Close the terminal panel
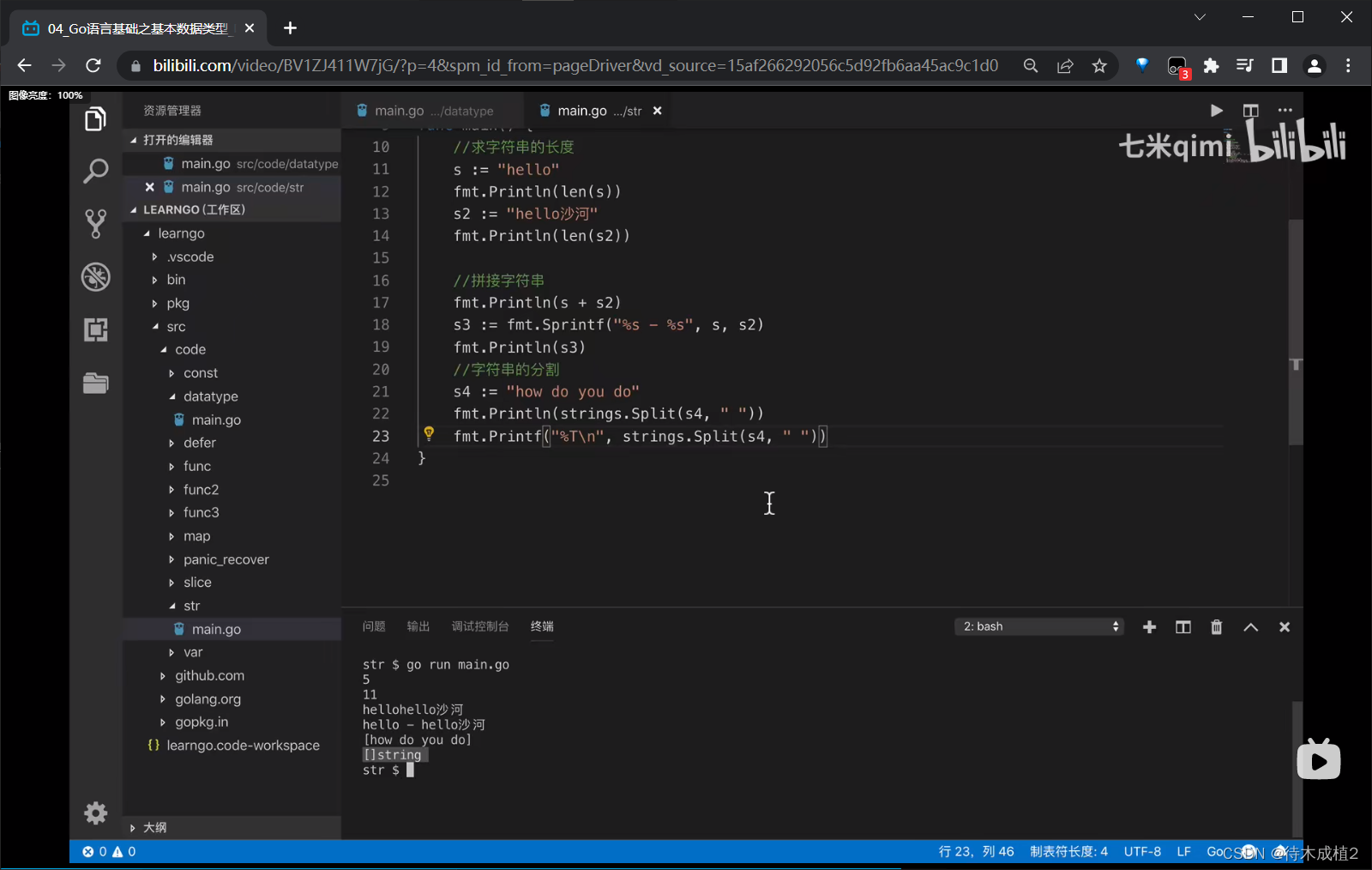 [x=1284, y=627]
